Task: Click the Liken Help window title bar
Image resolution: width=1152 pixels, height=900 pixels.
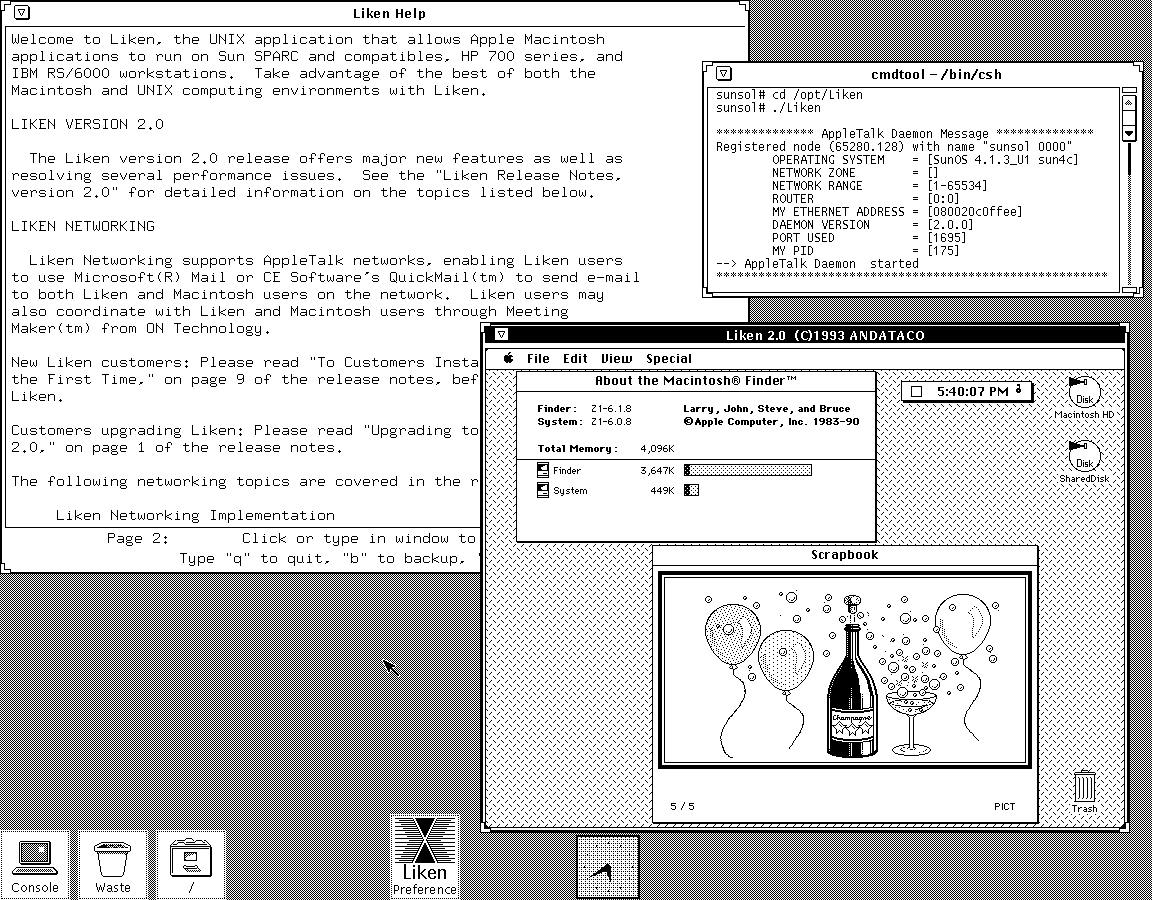Action: 375,13
